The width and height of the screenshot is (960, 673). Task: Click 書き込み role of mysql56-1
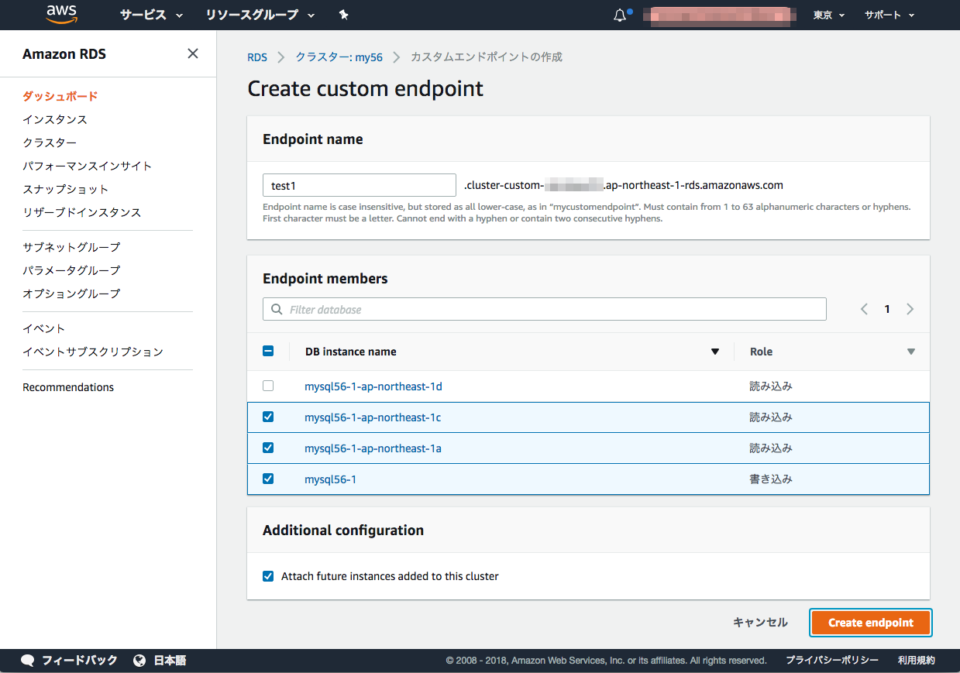click(x=771, y=479)
